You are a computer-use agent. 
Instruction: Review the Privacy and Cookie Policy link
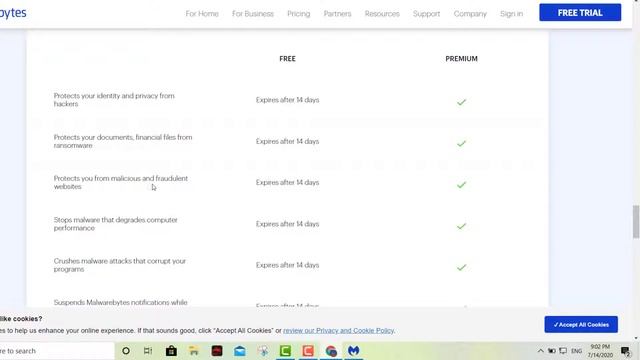coord(339,330)
